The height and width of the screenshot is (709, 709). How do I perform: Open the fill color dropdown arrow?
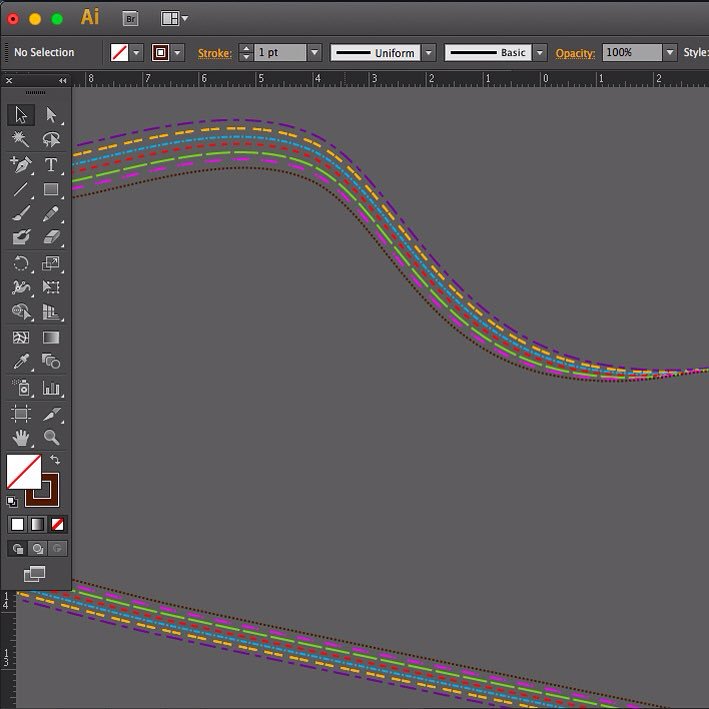pyautogui.click(x=137, y=53)
